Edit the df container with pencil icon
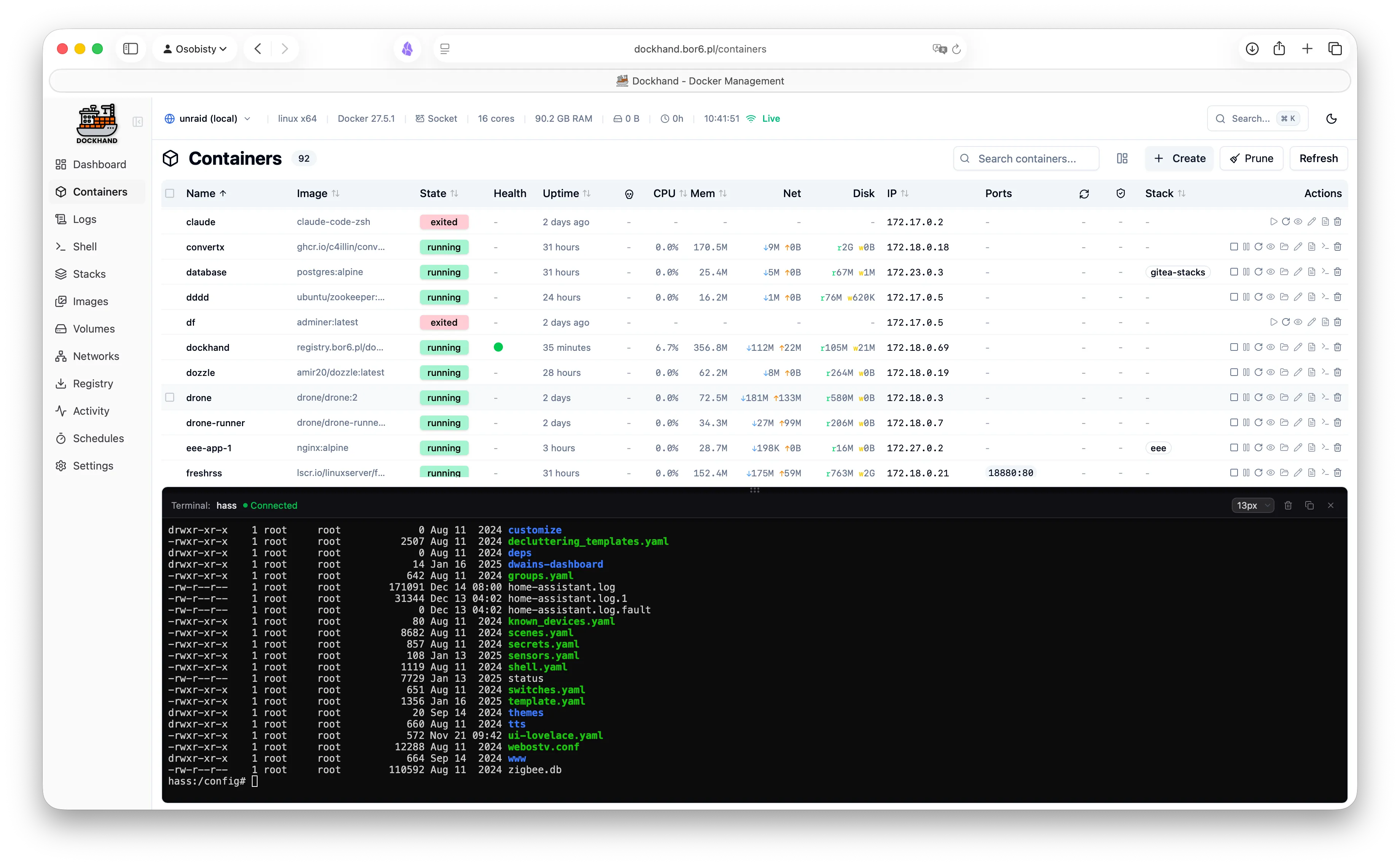The width and height of the screenshot is (1400, 866). [1311, 322]
